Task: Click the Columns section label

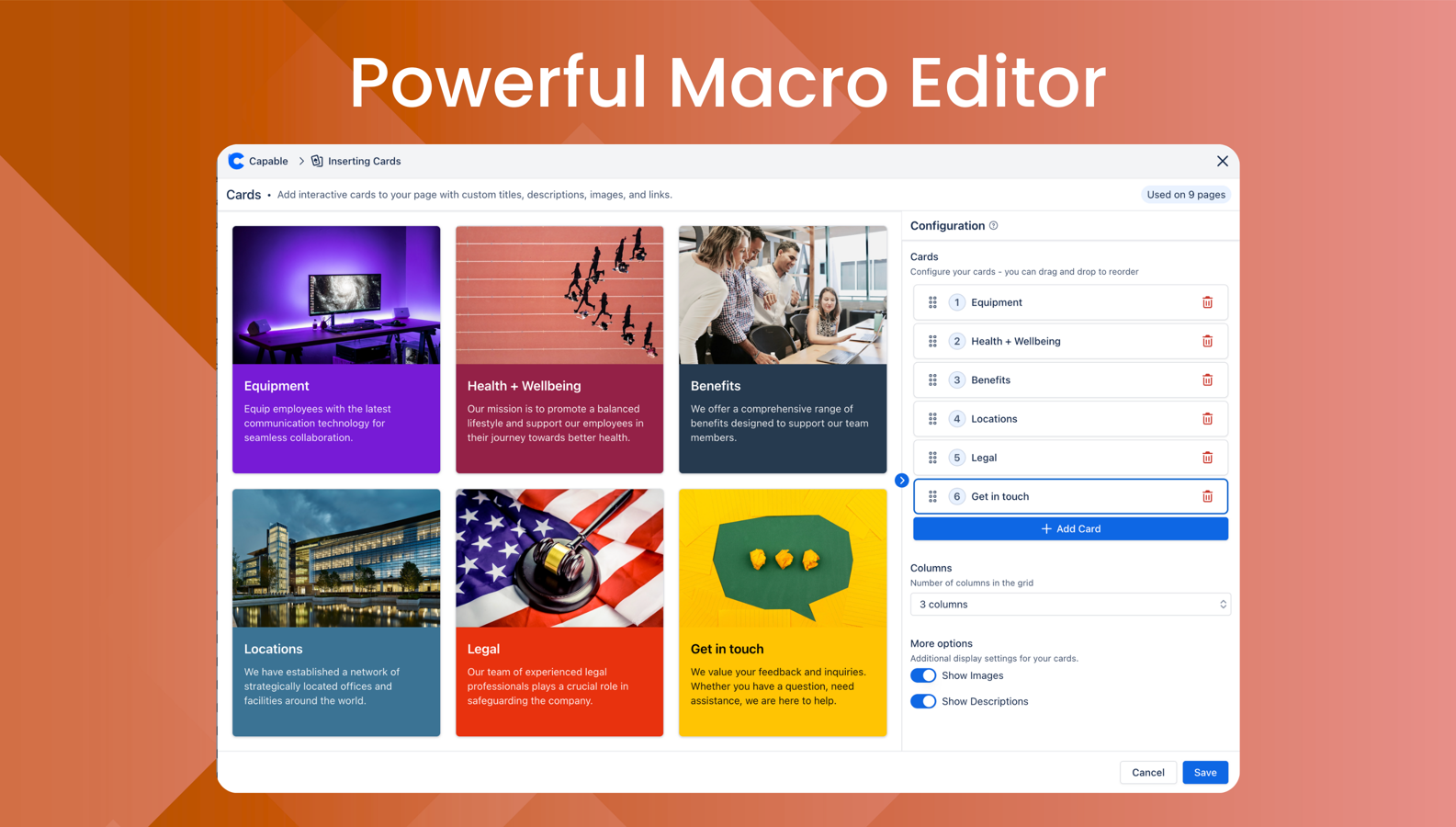Action: (931, 568)
